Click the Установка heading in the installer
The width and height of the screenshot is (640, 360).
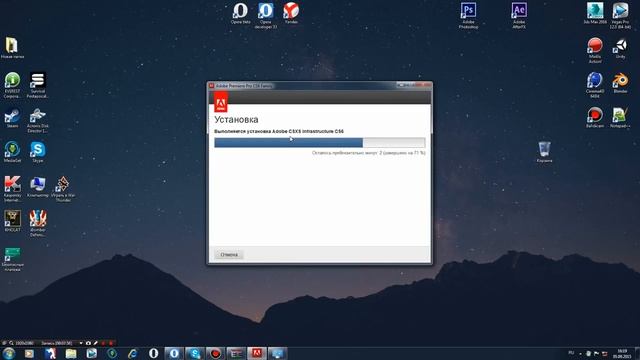pyautogui.click(x=236, y=120)
